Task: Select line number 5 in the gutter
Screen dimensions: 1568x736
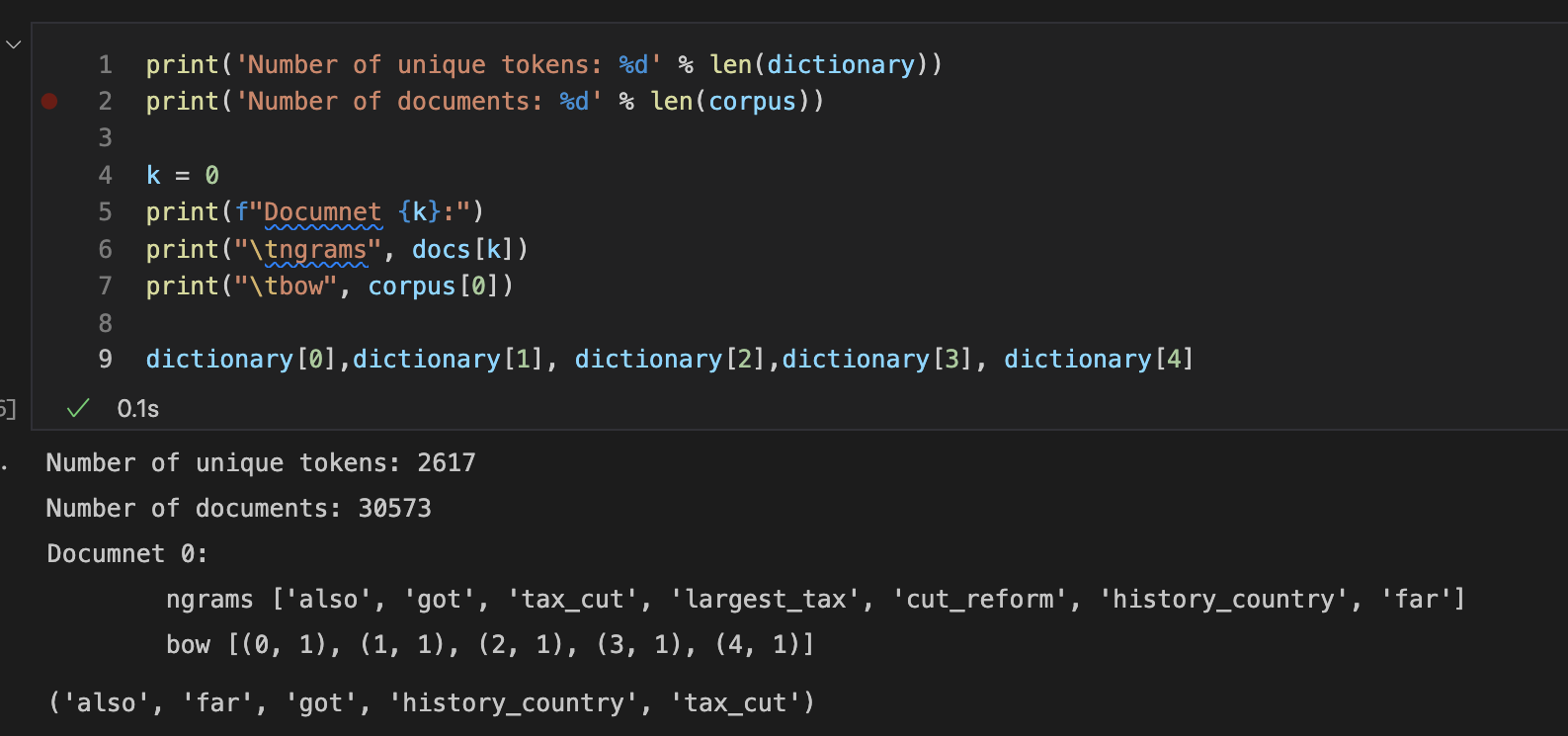Action: 105,212
